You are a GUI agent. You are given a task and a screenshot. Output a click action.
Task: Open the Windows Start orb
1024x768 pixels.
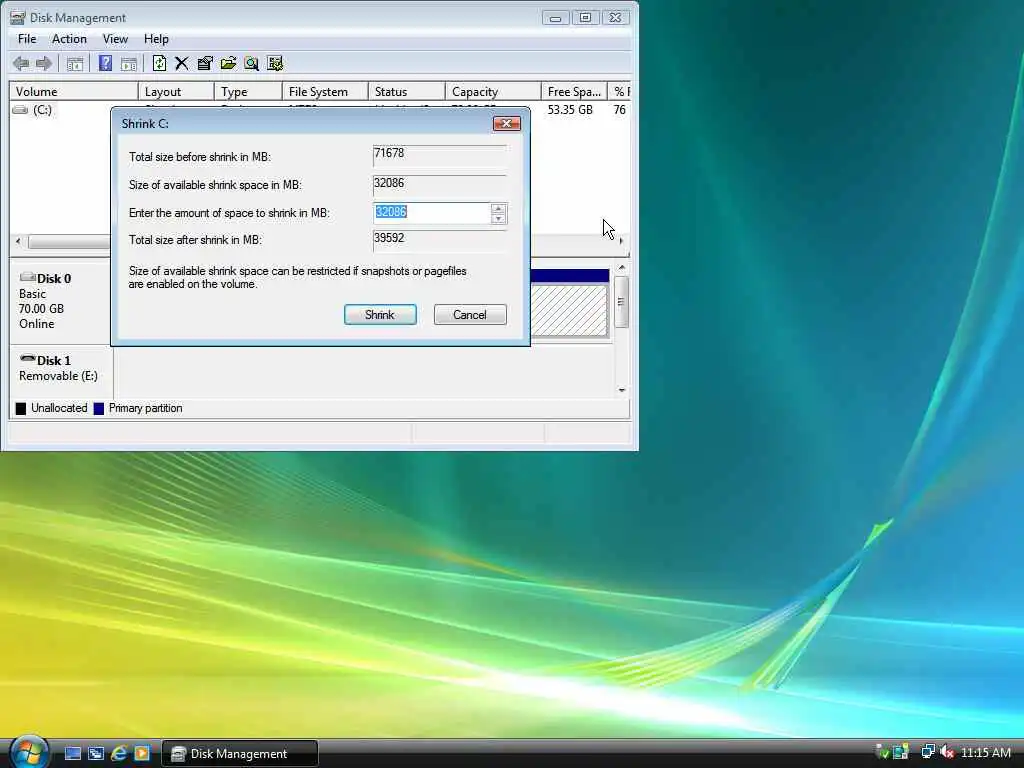click(x=28, y=751)
